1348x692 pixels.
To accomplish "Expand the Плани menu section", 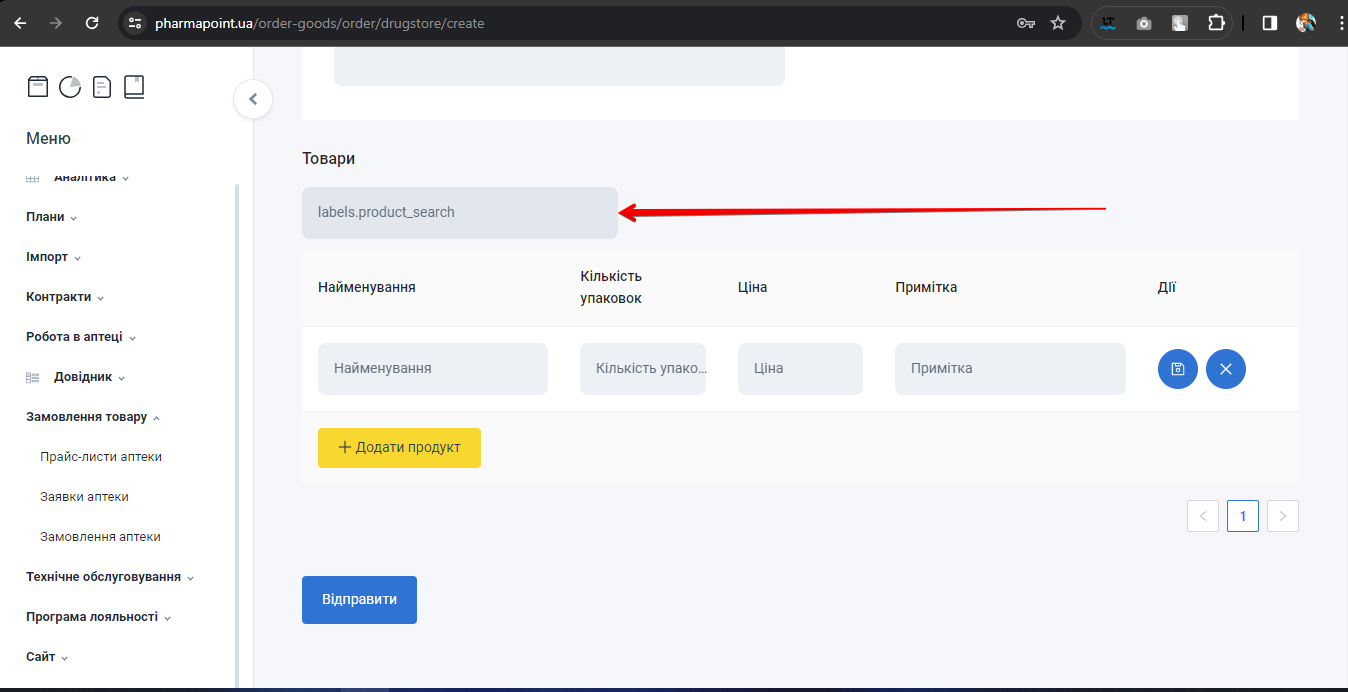I will coord(51,217).
